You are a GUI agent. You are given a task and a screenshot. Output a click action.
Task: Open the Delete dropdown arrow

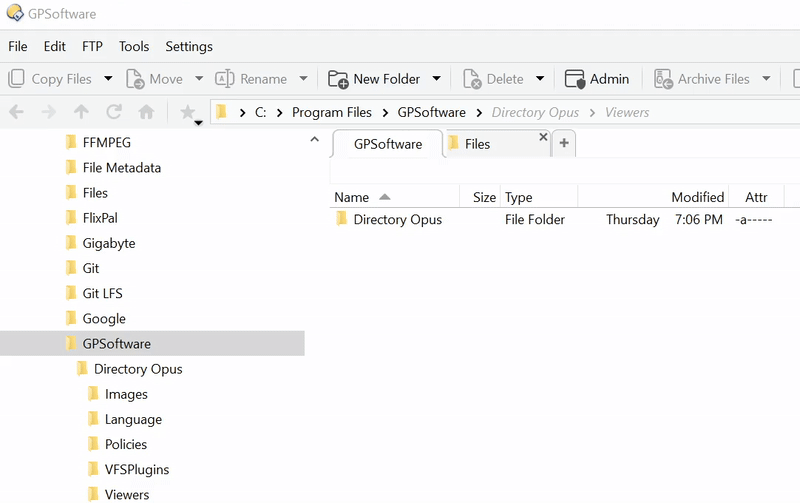click(540, 79)
